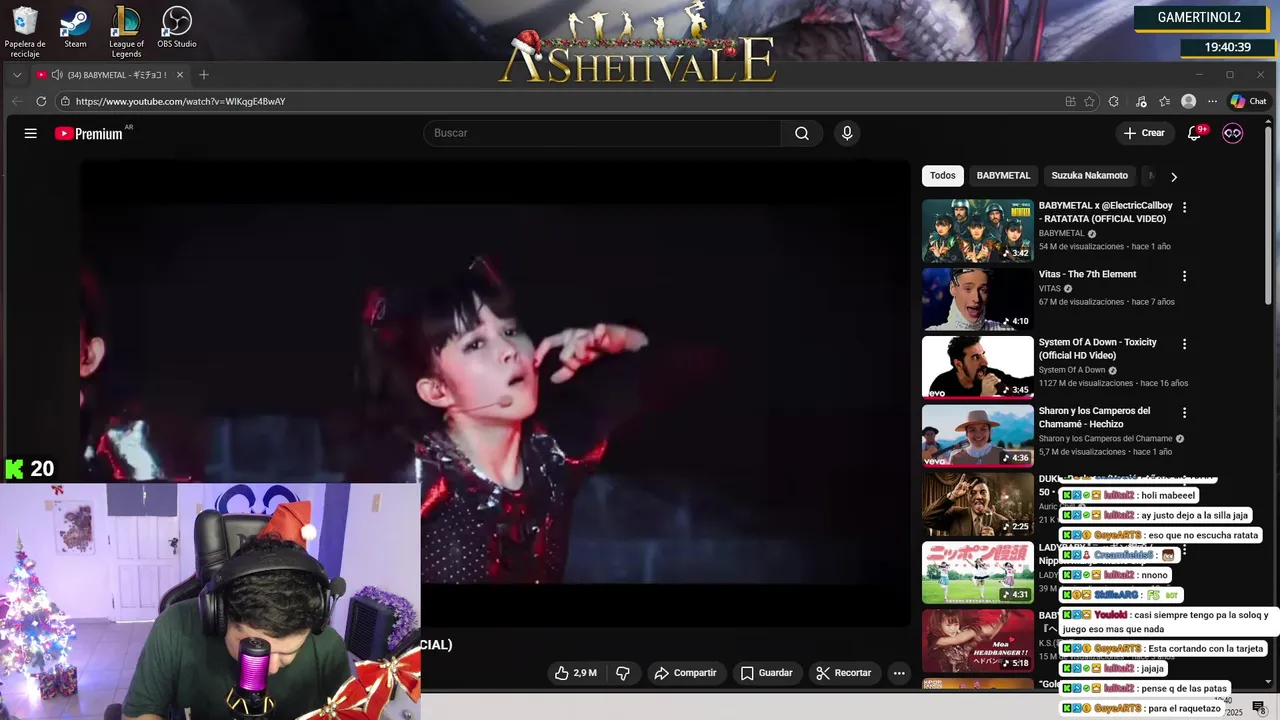
Task: Open the favorites list icon
Action: click(x=1165, y=101)
